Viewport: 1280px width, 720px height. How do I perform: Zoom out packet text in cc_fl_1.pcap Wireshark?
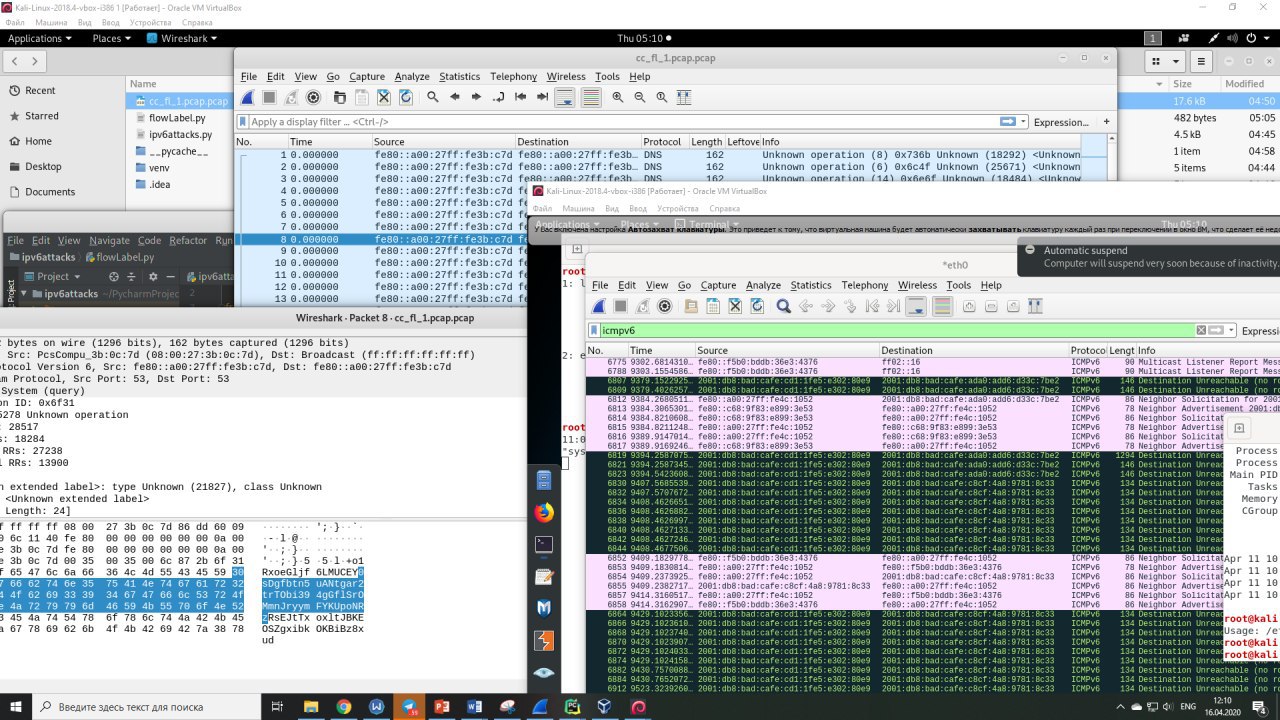(x=640, y=97)
